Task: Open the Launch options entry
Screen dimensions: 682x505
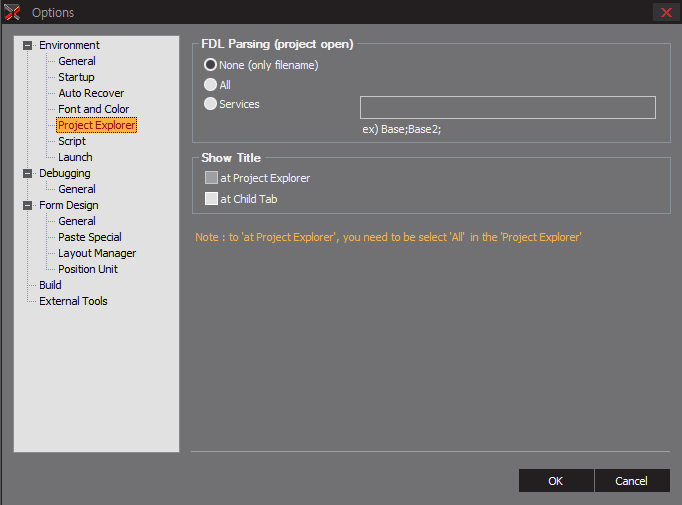Action: click(x=75, y=157)
